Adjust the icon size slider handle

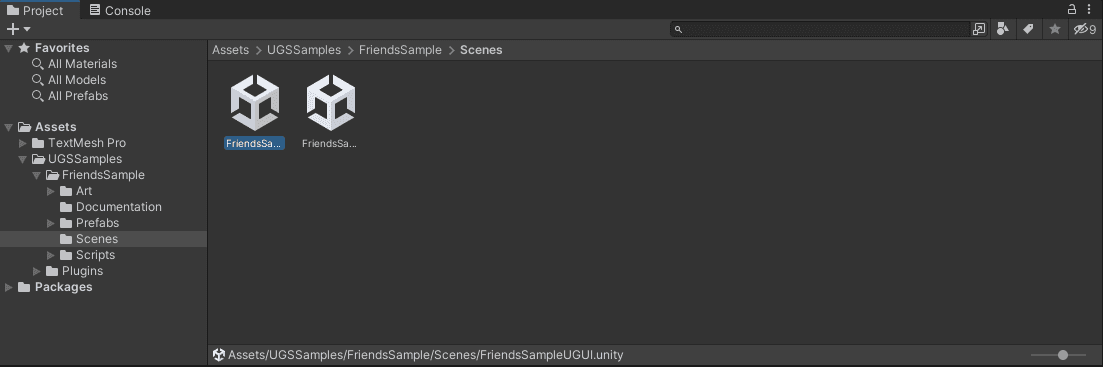pos(1063,355)
